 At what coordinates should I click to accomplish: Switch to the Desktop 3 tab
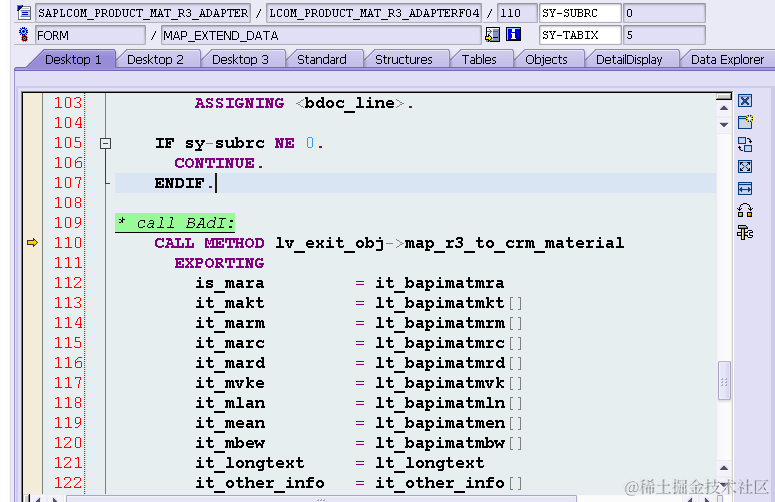click(x=240, y=60)
